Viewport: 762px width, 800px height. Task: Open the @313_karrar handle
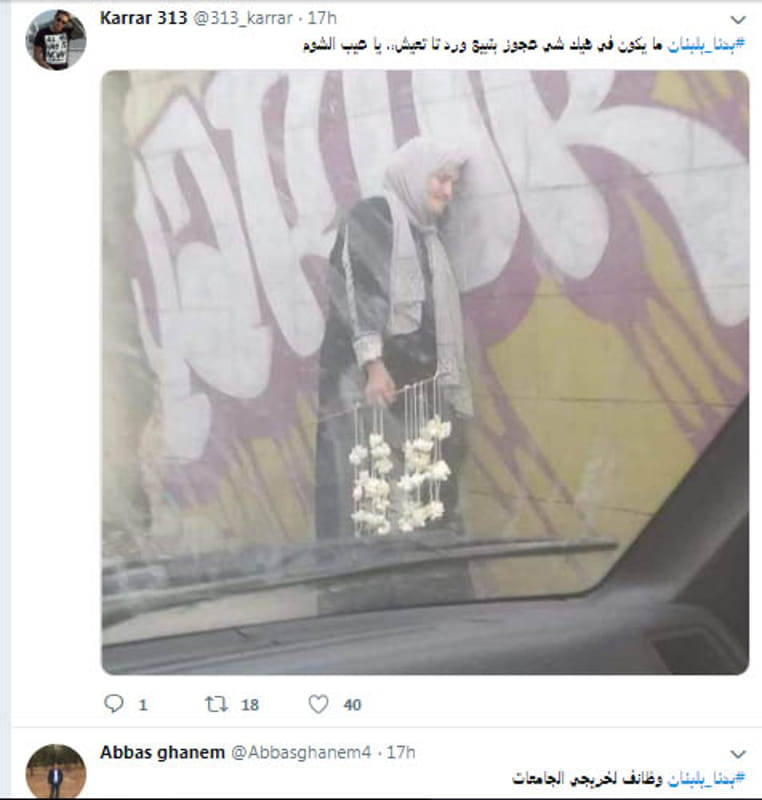pyautogui.click(x=243, y=18)
